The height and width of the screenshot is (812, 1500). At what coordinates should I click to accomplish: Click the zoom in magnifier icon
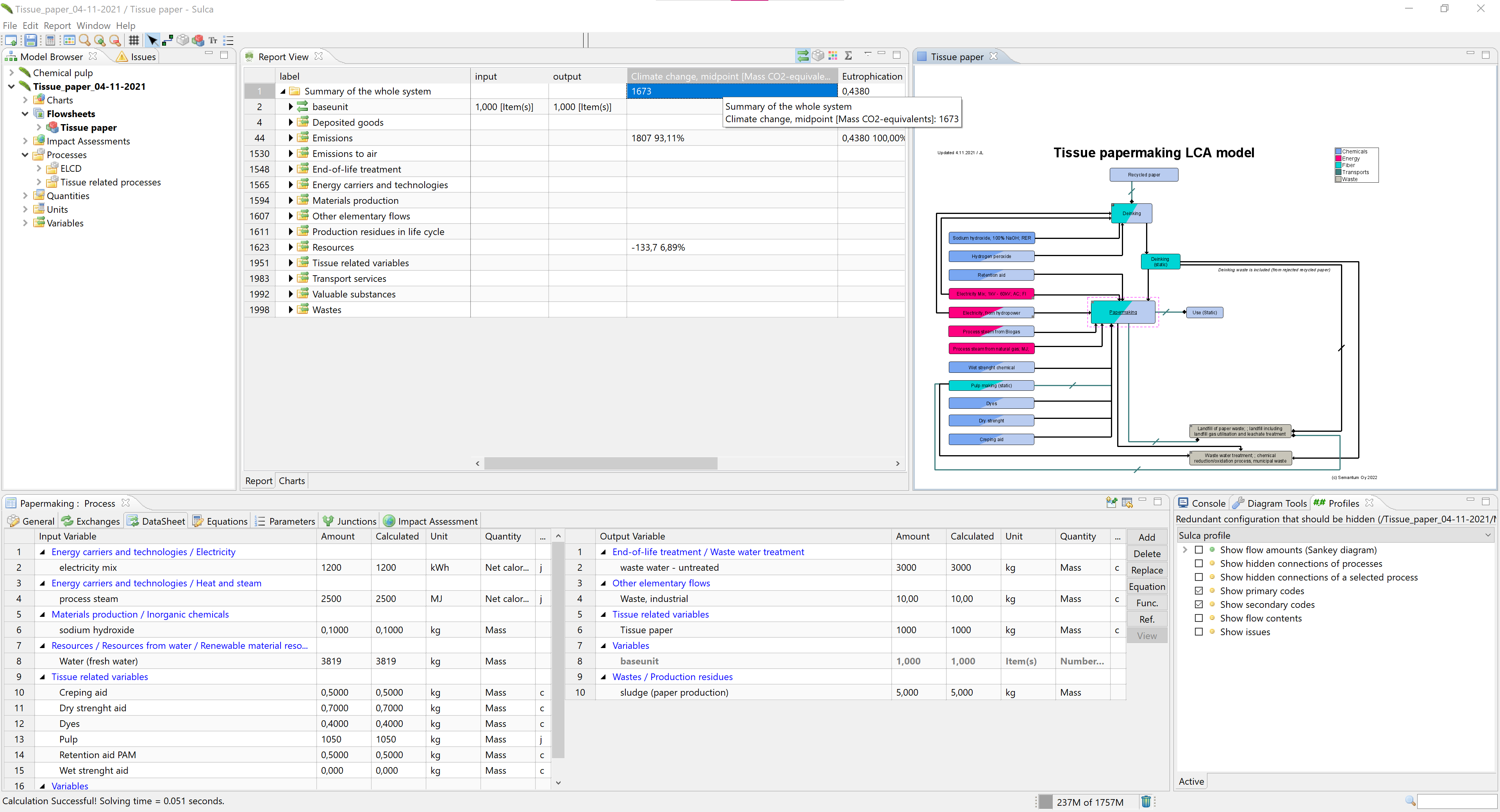(x=100, y=40)
